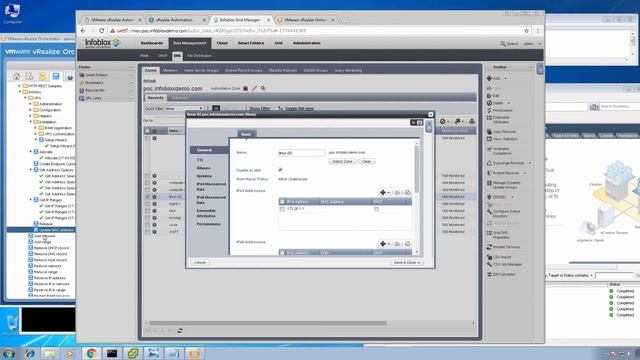640x360 pixels.
Task: Open Configure Active Directory tool
Action: [506, 213]
